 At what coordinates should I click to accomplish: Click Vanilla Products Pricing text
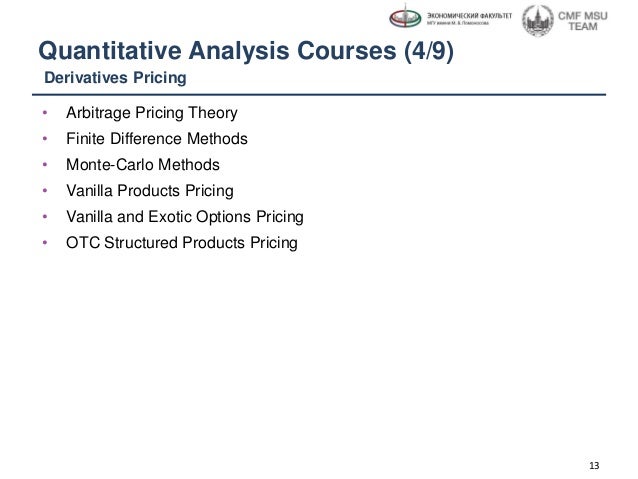click(150, 191)
